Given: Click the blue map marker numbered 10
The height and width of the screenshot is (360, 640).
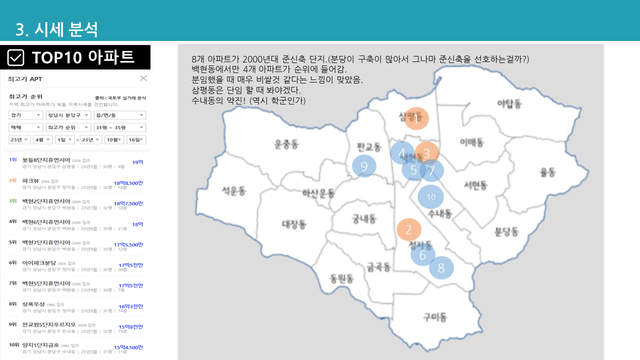Looking at the screenshot, I should pyautogui.click(x=431, y=197).
